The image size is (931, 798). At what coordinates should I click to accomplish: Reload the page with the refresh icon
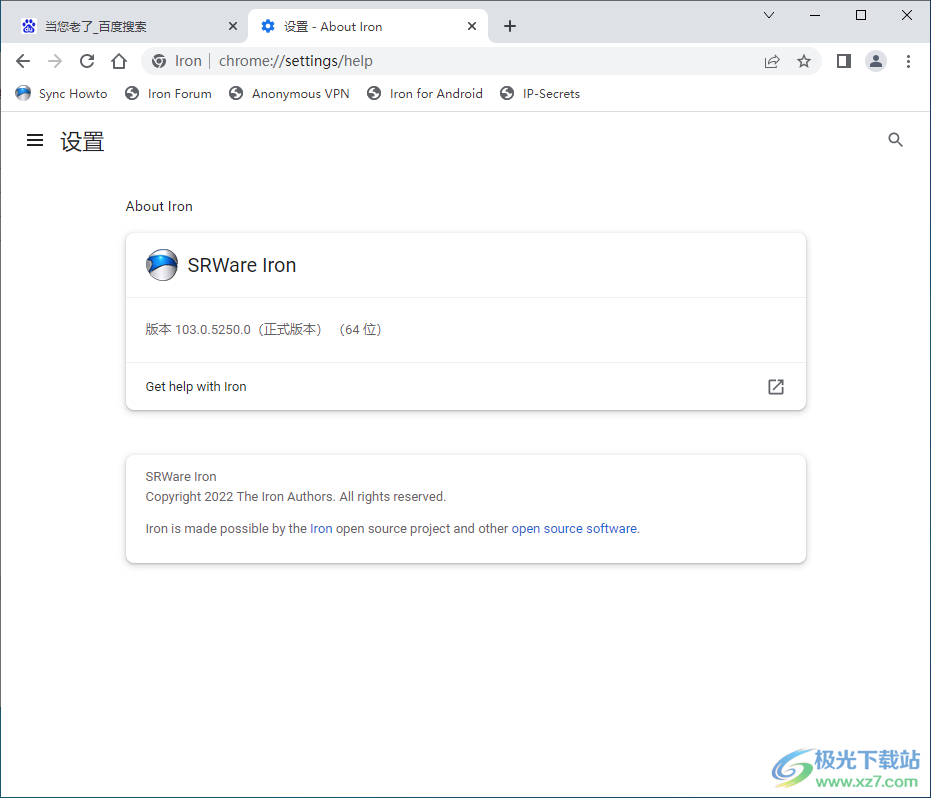tap(87, 61)
